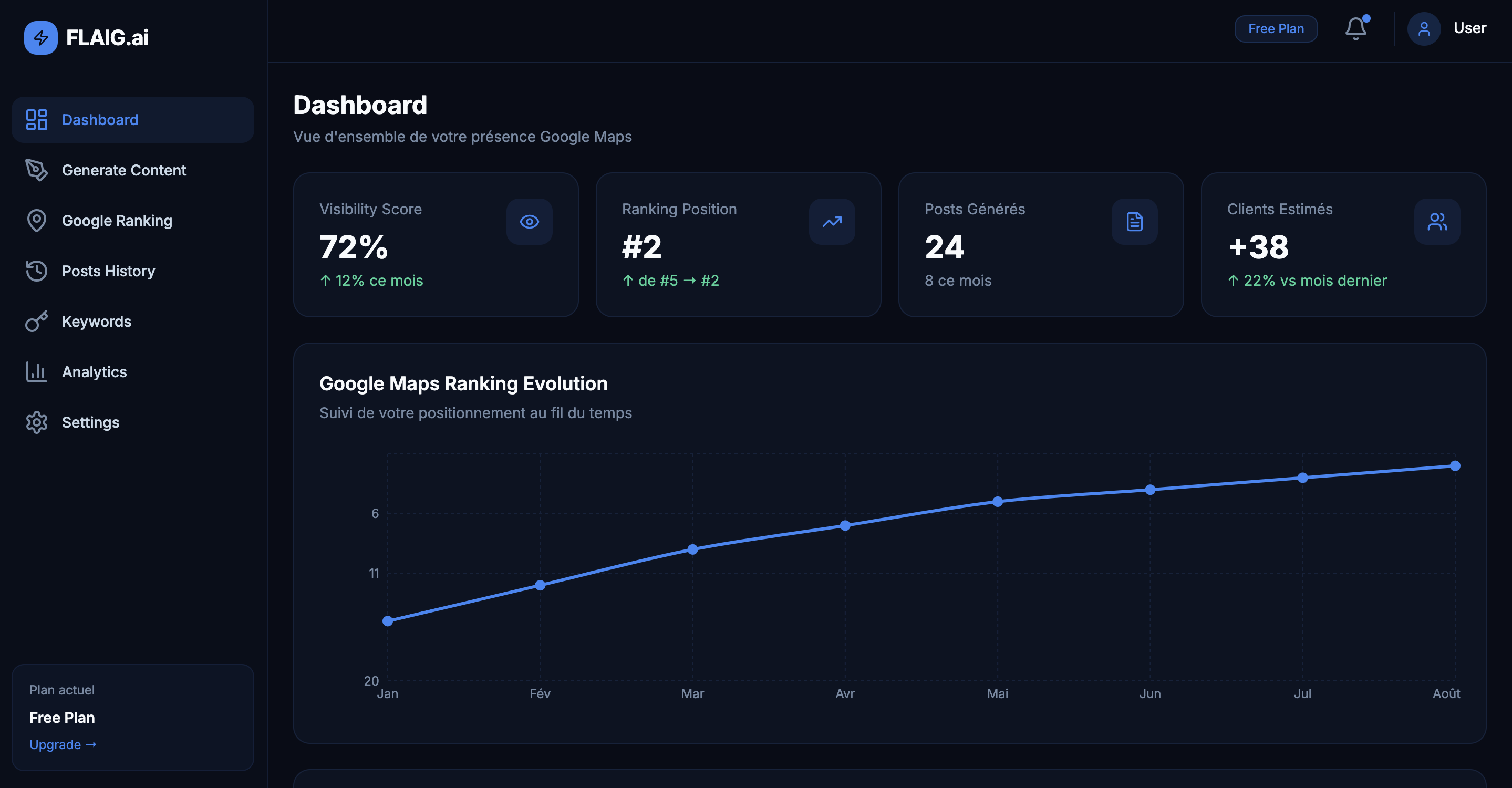
Task: Go to Generate Content page
Action: tap(132, 170)
